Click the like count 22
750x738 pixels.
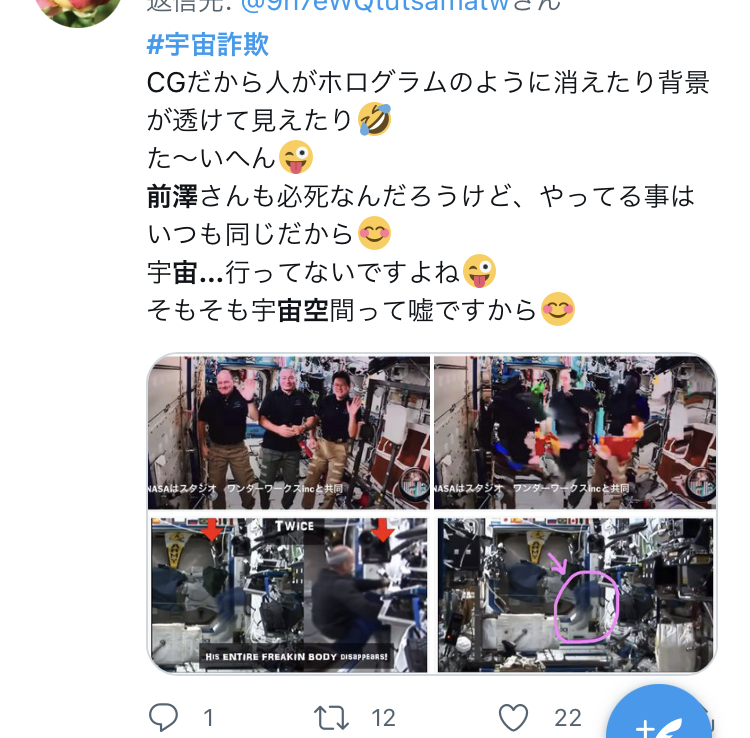pyautogui.click(x=568, y=718)
